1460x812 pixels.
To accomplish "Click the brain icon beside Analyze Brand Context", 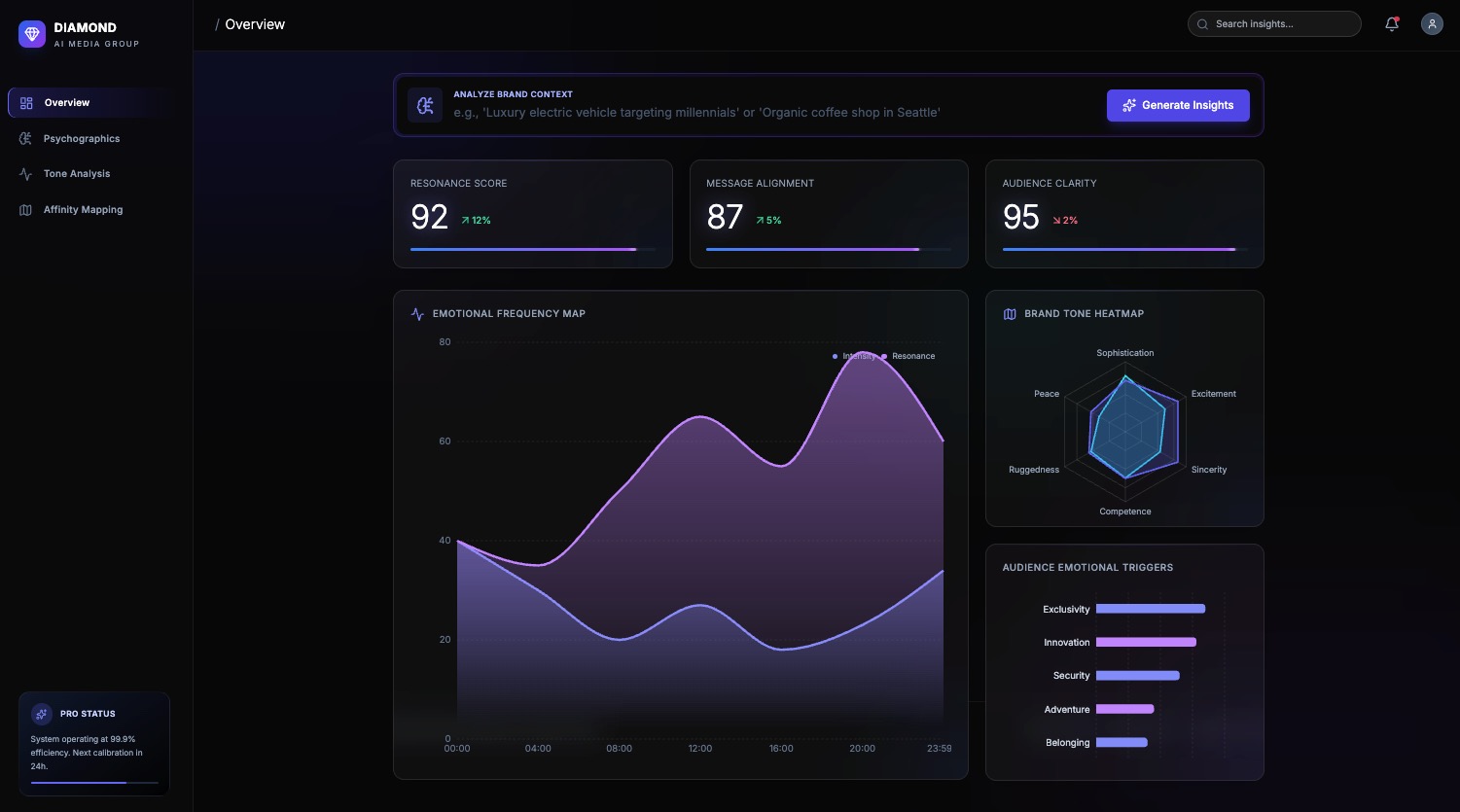I will (x=425, y=105).
